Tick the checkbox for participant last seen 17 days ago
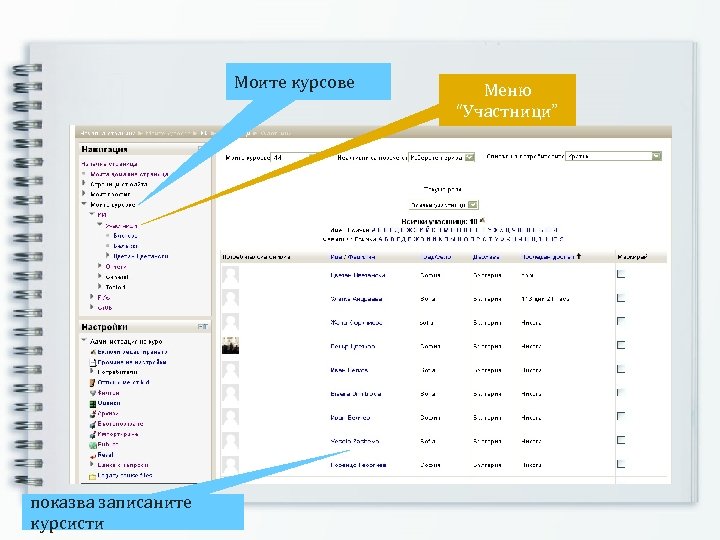Image resolution: width=720 pixels, height=540 pixels. coord(621,298)
